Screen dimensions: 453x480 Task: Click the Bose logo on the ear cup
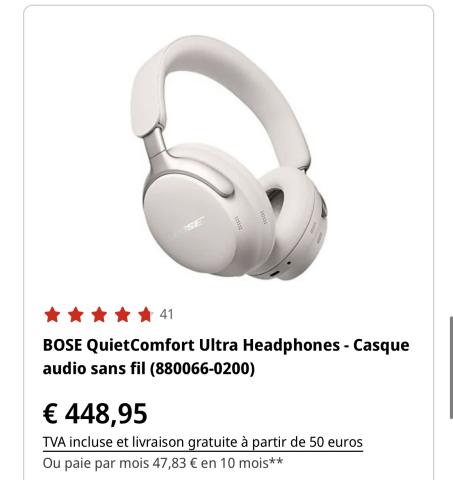(x=194, y=224)
